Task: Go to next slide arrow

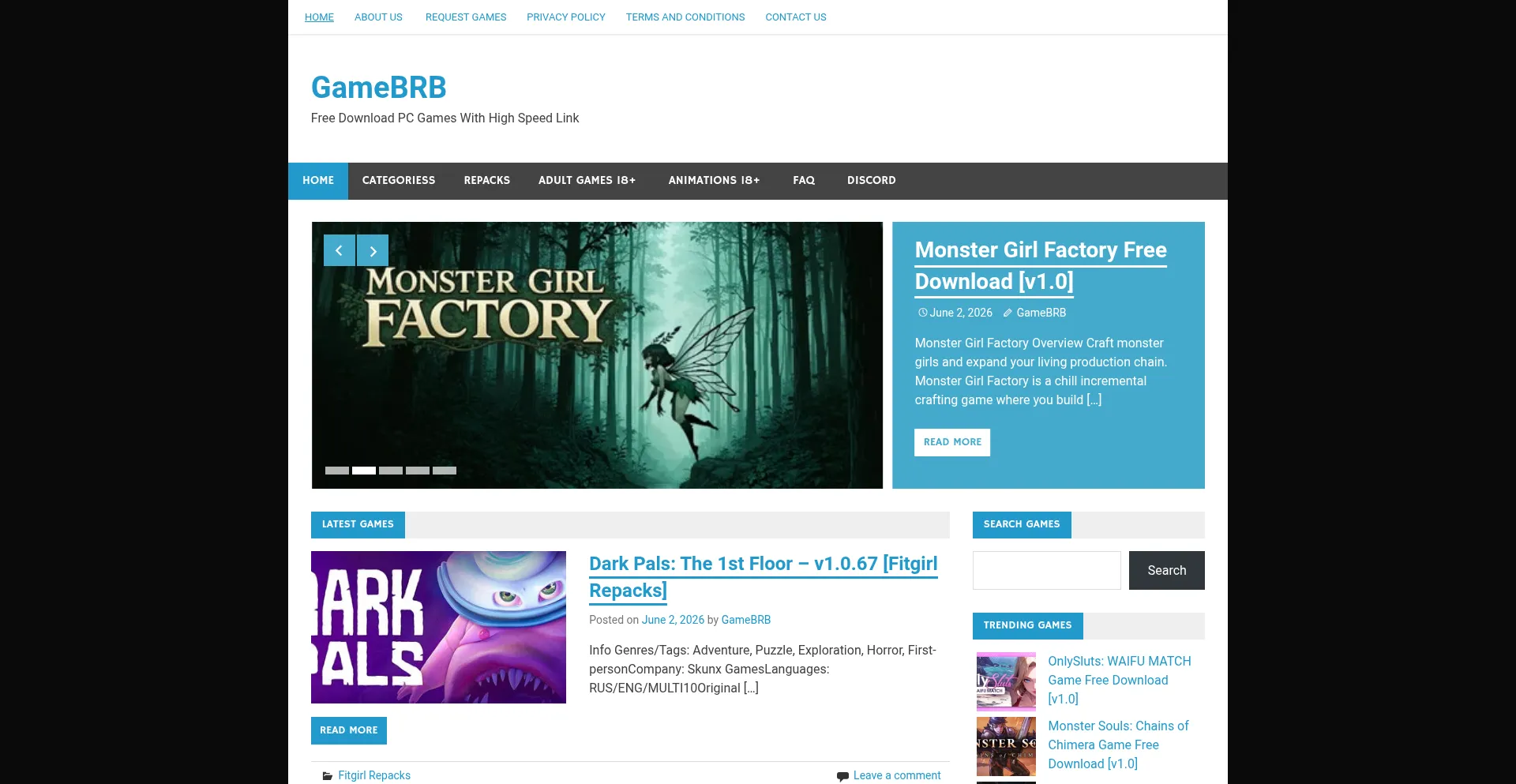Action: [373, 250]
